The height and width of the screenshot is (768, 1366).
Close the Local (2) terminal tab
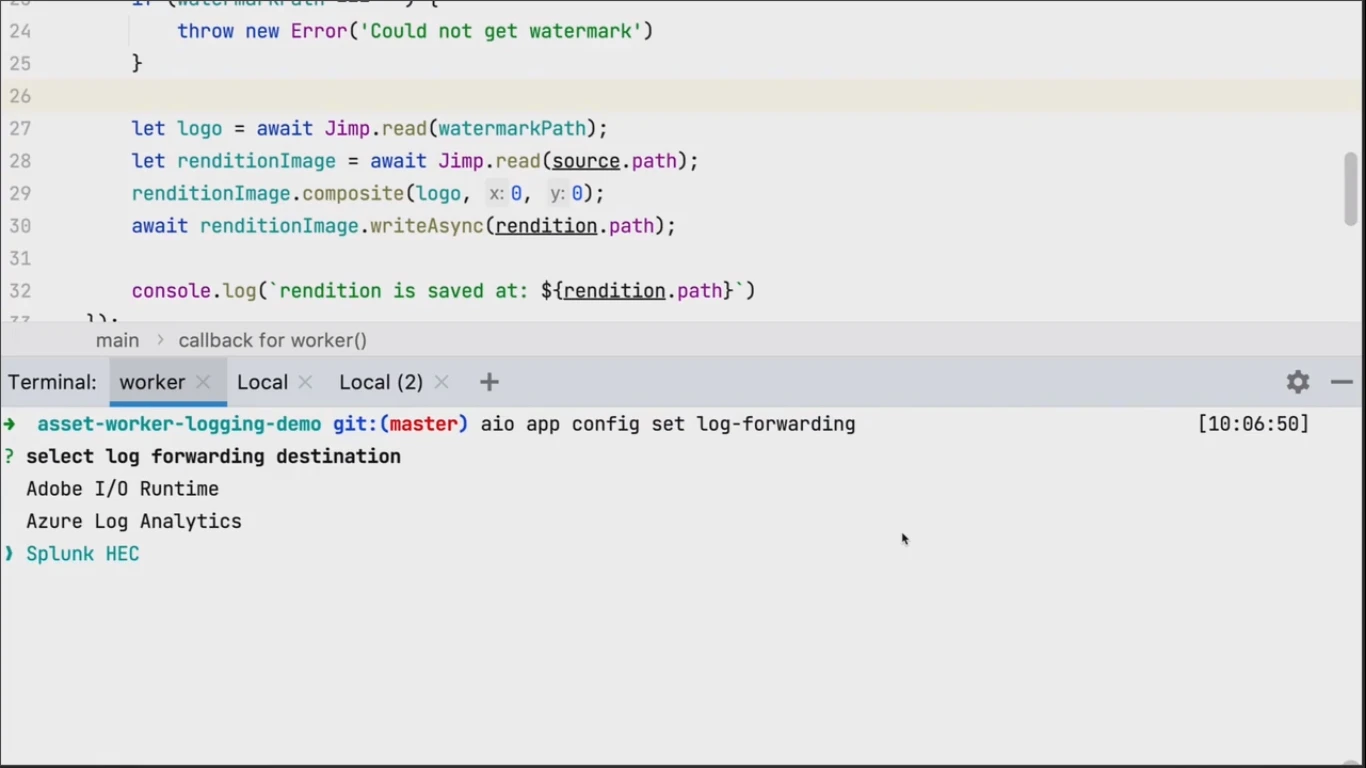(442, 382)
